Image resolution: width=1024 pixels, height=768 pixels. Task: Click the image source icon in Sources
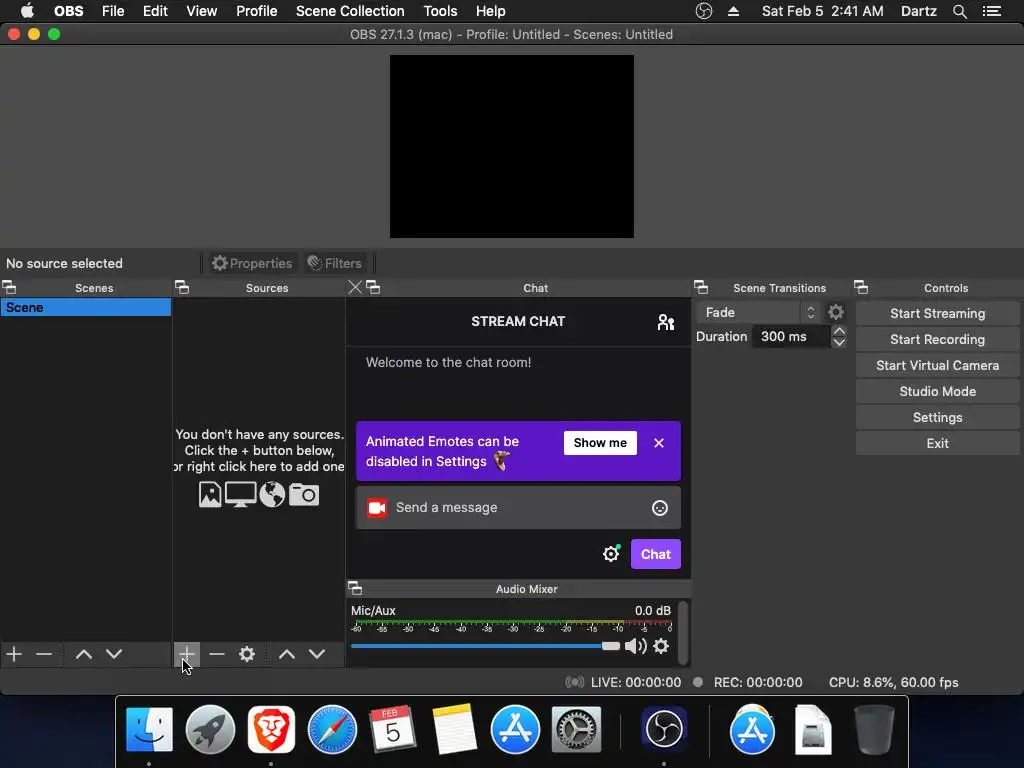[210, 494]
